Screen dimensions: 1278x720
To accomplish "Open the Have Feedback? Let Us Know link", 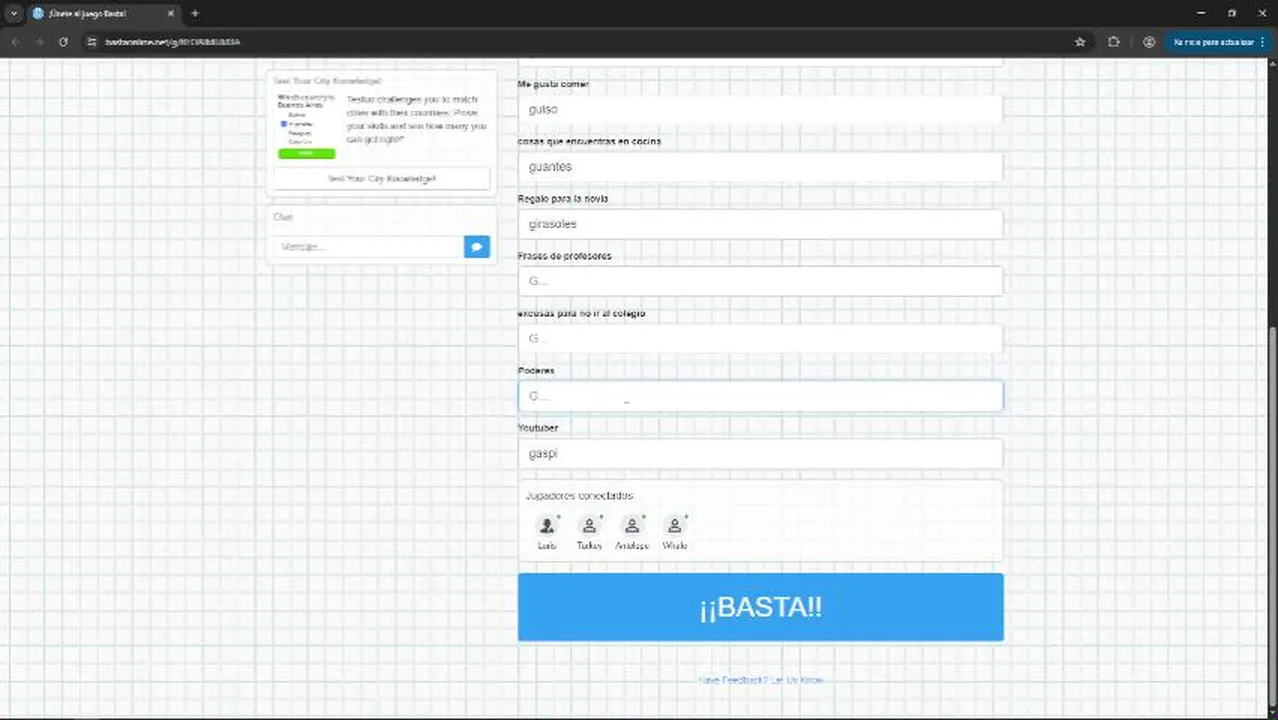I will pyautogui.click(x=761, y=680).
